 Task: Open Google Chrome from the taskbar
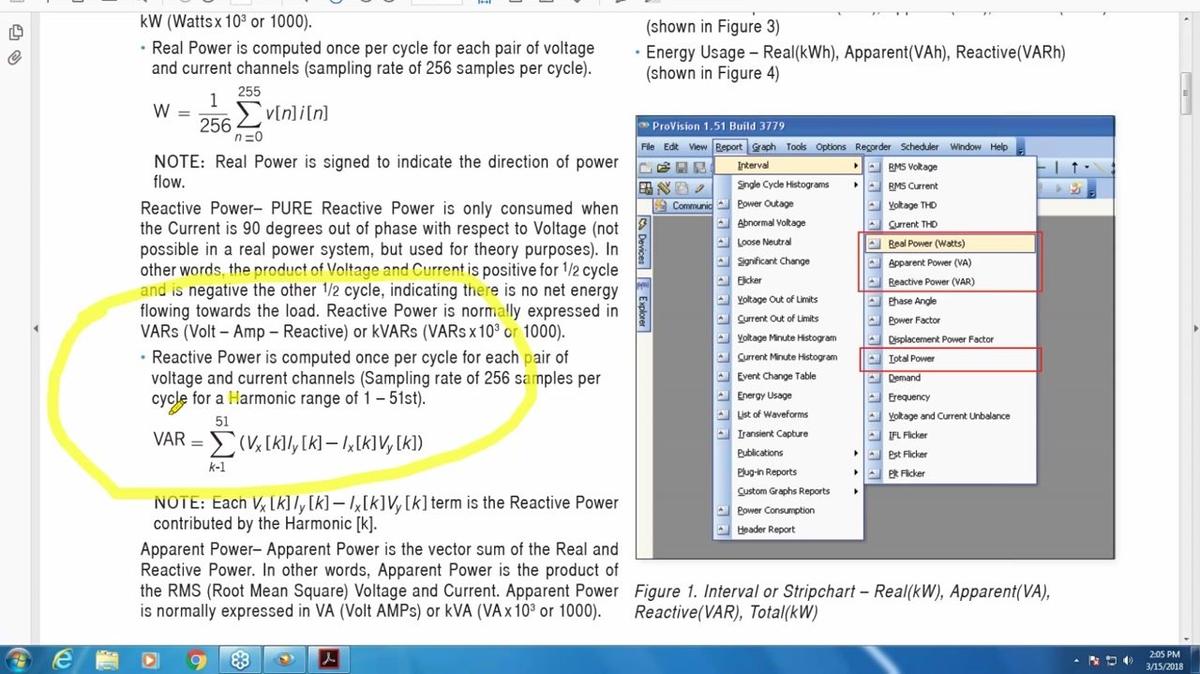pyautogui.click(x=198, y=659)
